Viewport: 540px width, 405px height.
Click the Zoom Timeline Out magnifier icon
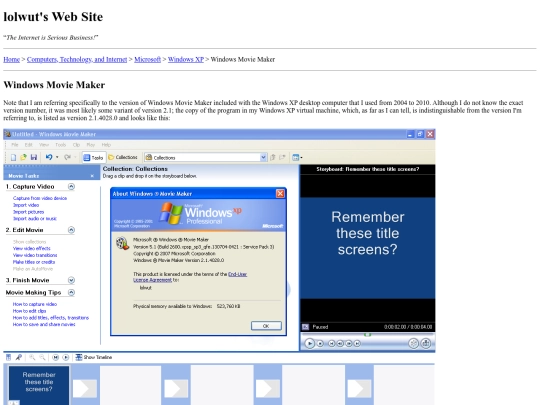(42, 357)
